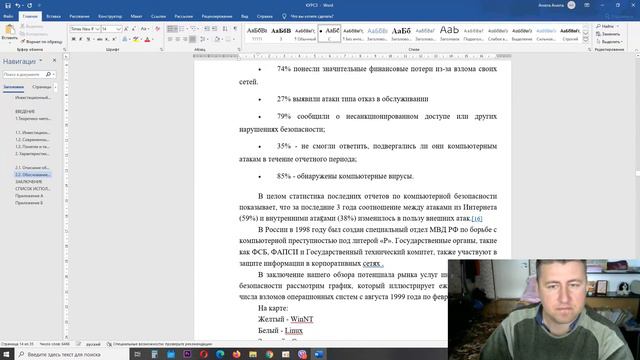Select the large 'Aab' Заголовок title style
Image resolution: width=640 pixels, height=360 pixels.
(449, 33)
